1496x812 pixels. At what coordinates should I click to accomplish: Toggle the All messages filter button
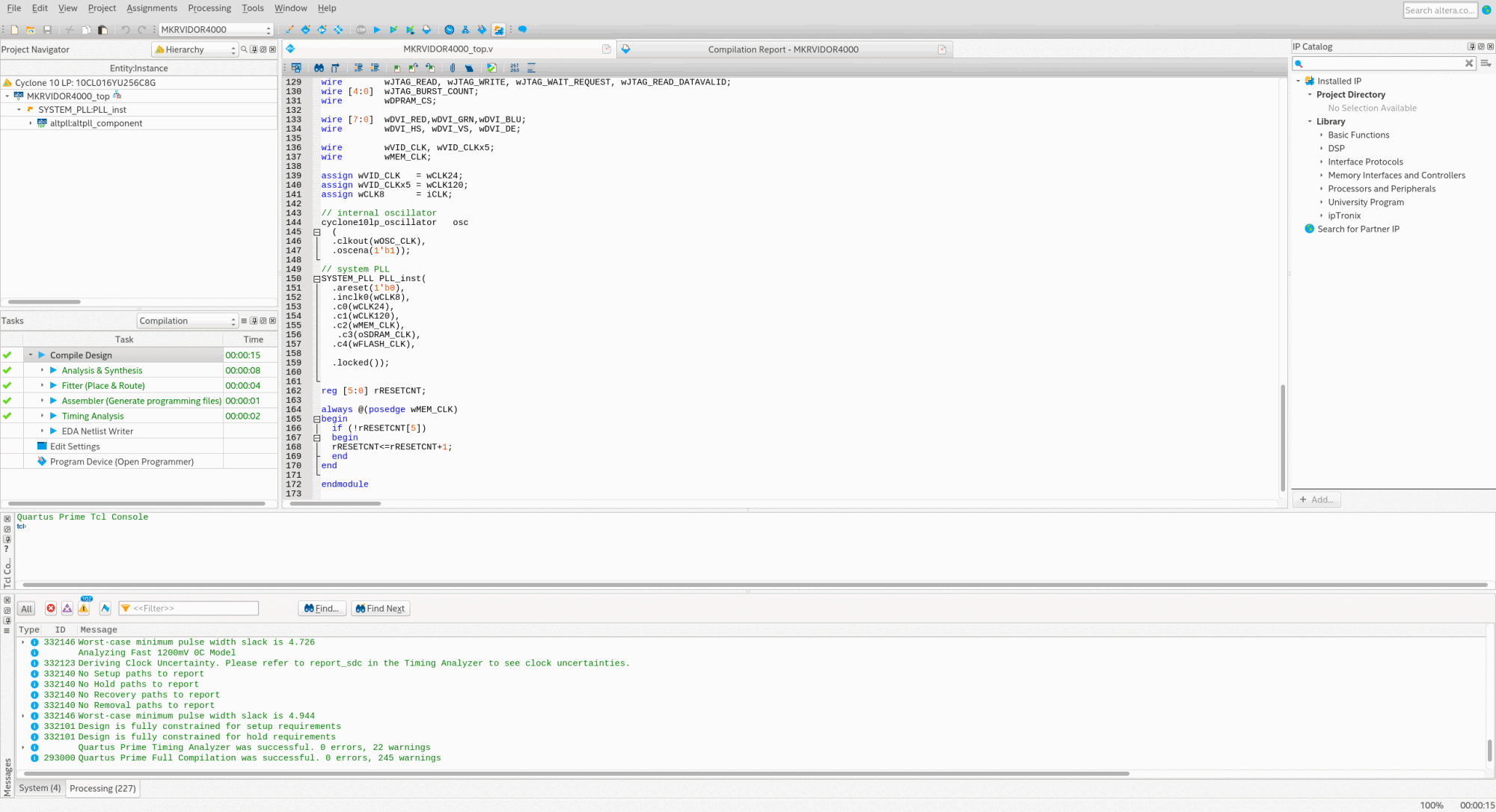click(26, 609)
